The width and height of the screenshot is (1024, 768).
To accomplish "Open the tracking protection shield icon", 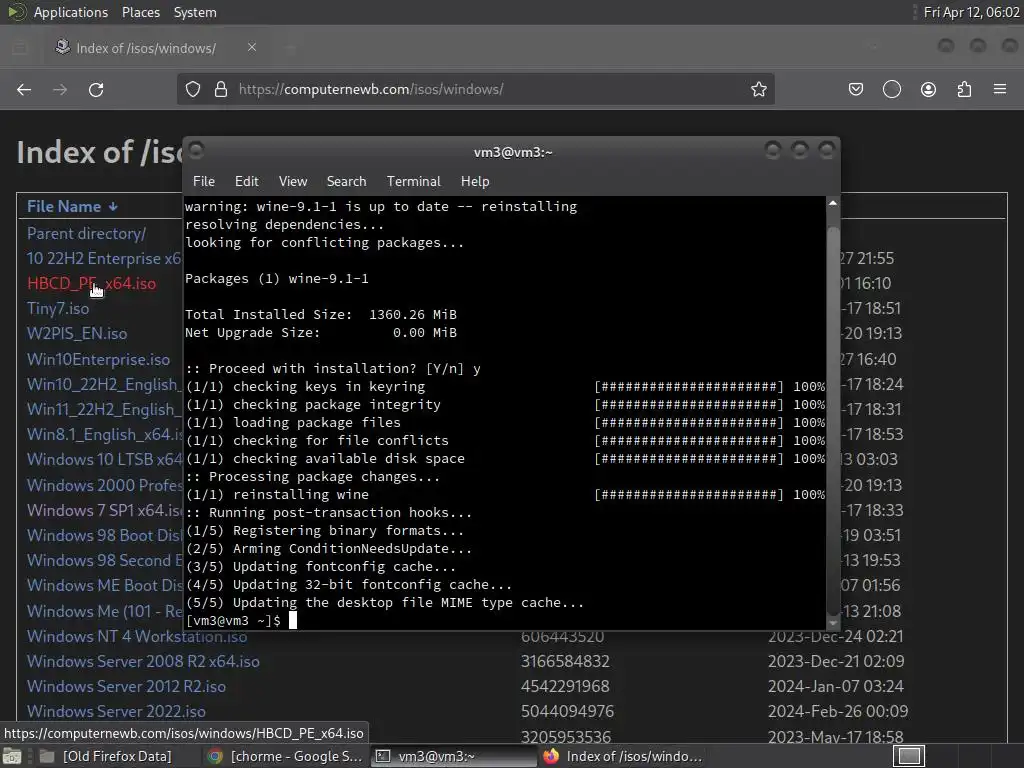I will pyautogui.click(x=193, y=89).
